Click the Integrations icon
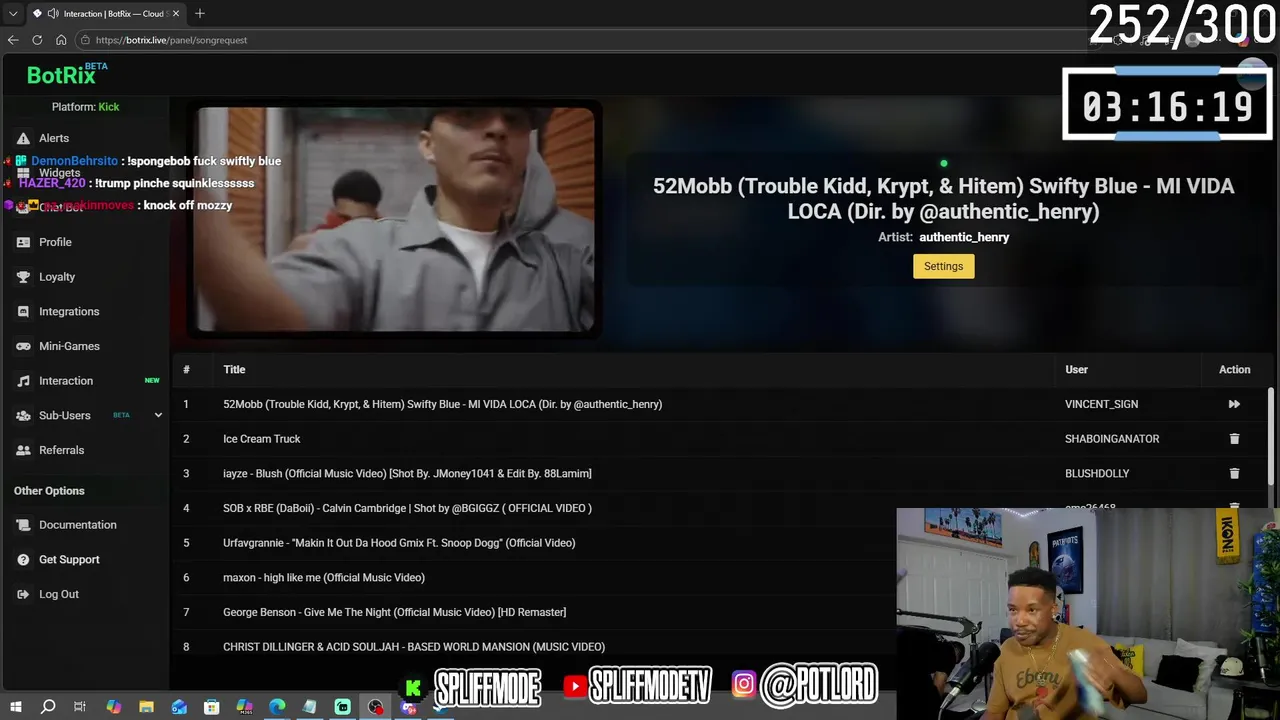Image resolution: width=1280 pixels, height=720 pixels. [x=23, y=311]
